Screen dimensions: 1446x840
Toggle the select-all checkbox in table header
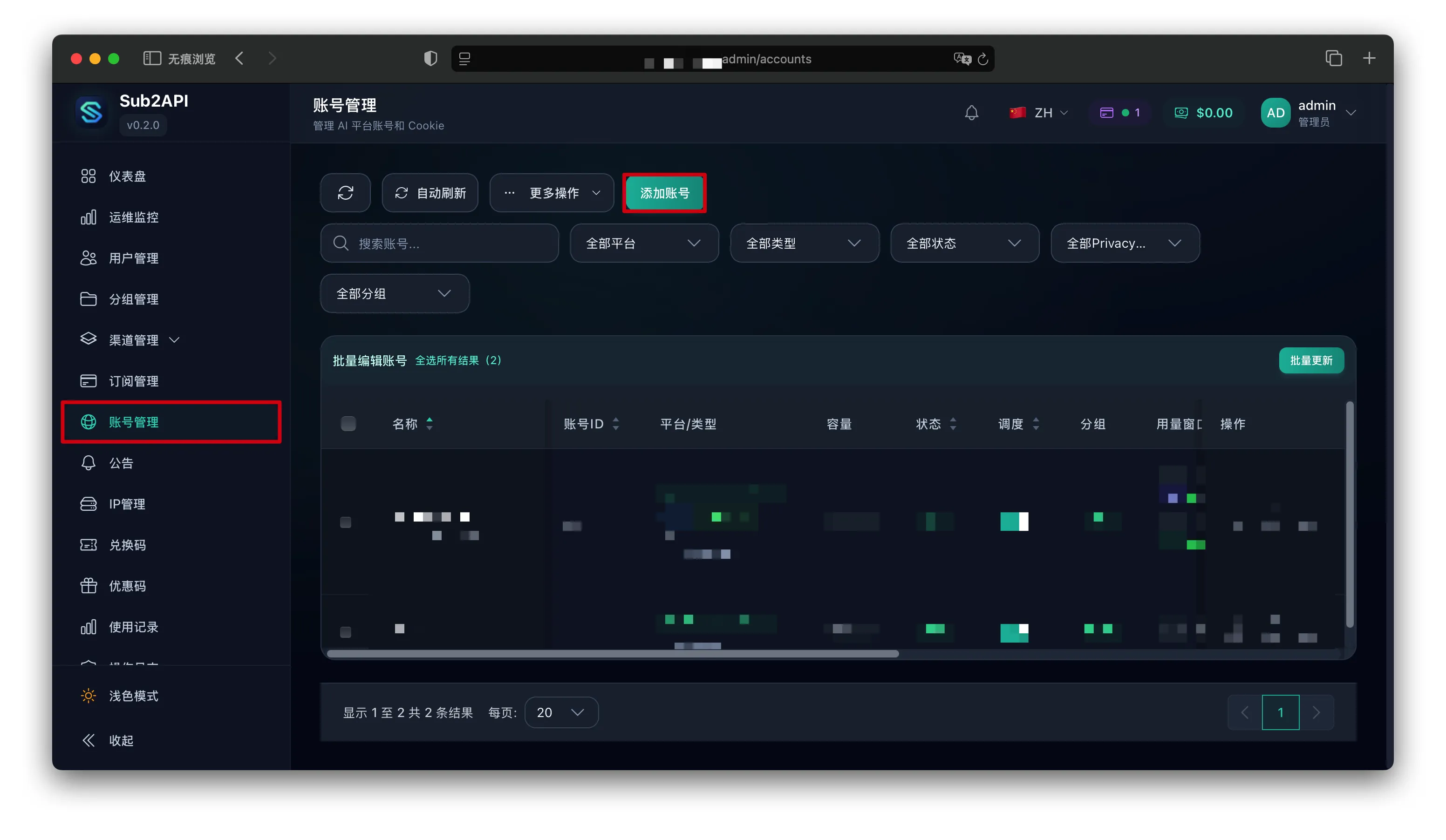tap(348, 424)
